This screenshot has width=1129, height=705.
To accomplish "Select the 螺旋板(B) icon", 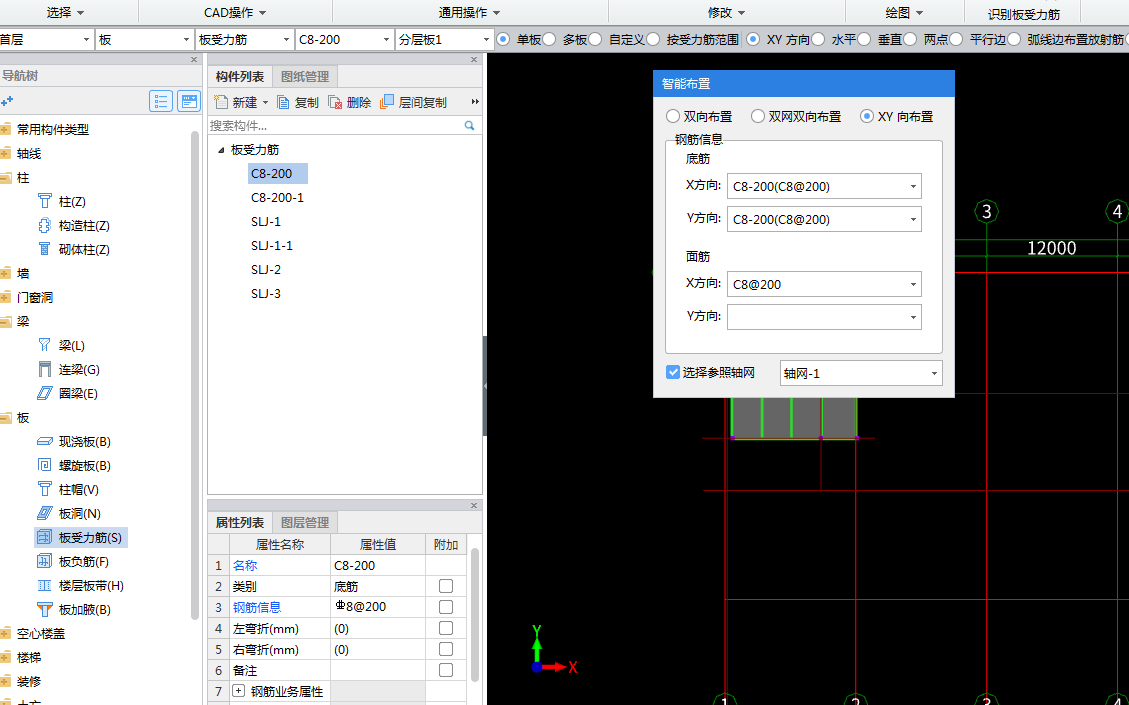I will point(45,465).
